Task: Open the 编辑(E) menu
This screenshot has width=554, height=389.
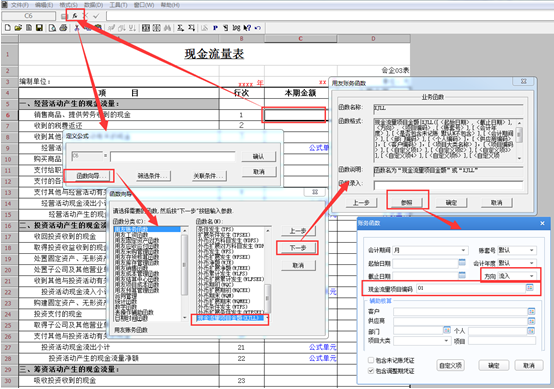Action: click(x=44, y=5)
